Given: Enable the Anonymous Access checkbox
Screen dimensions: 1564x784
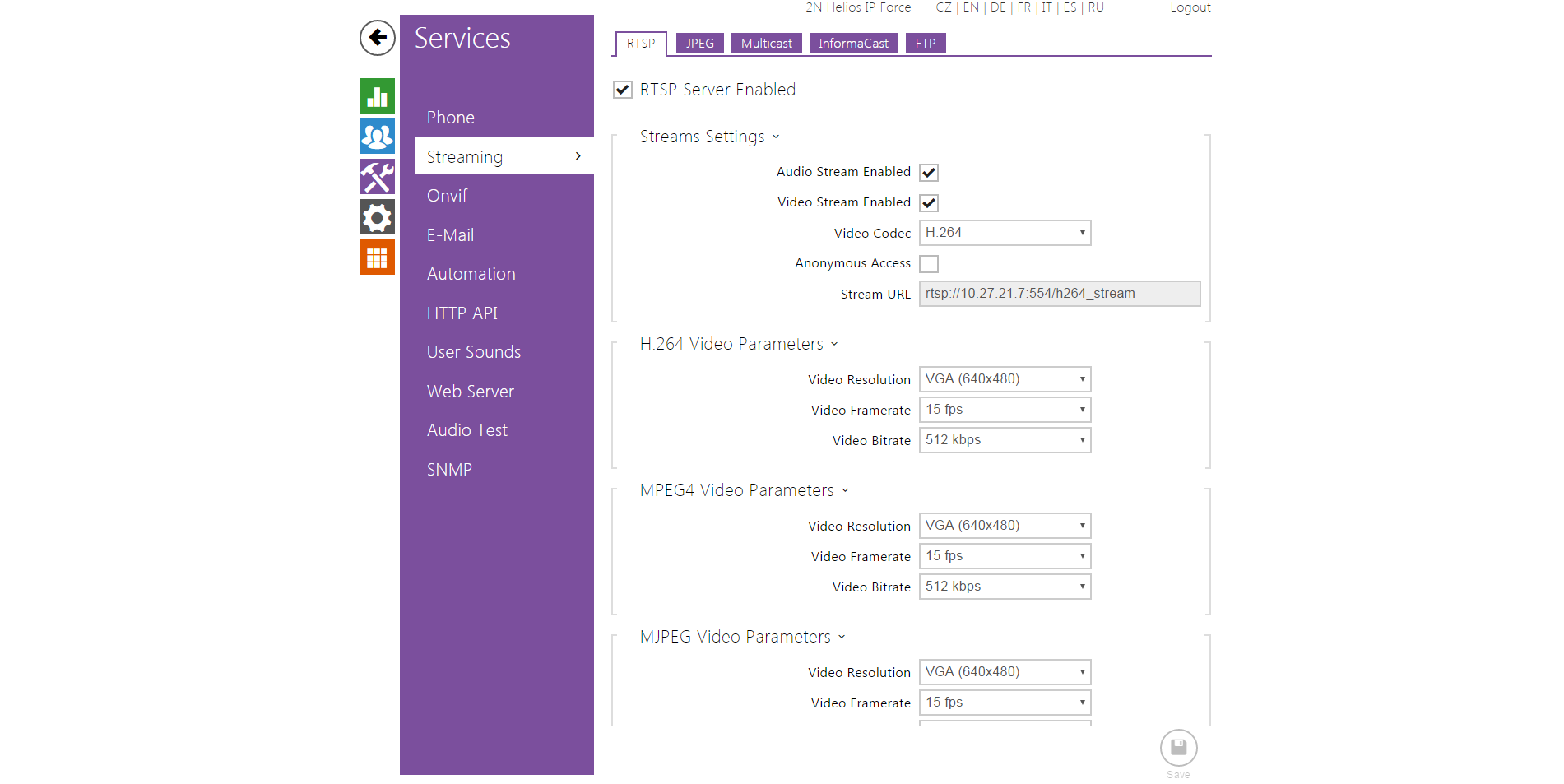Looking at the screenshot, I should tap(929, 264).
